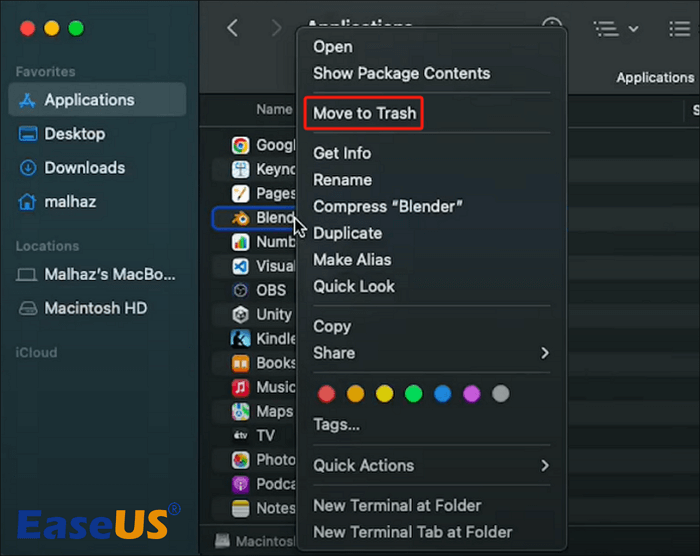Choose Move to Trash from context menu
Image resolution: width=700 pixels, height=556 pixels.
click(x=364, y=113)
